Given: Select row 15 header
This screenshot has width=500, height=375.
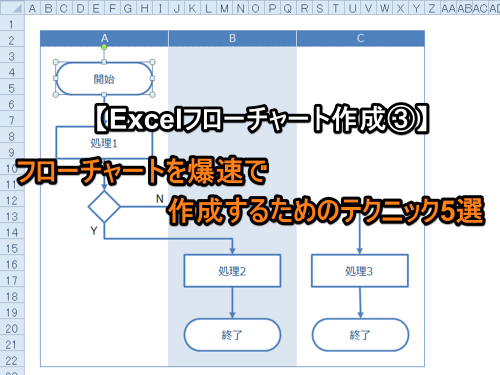Looking at the screenshot, I should point(12,248).
